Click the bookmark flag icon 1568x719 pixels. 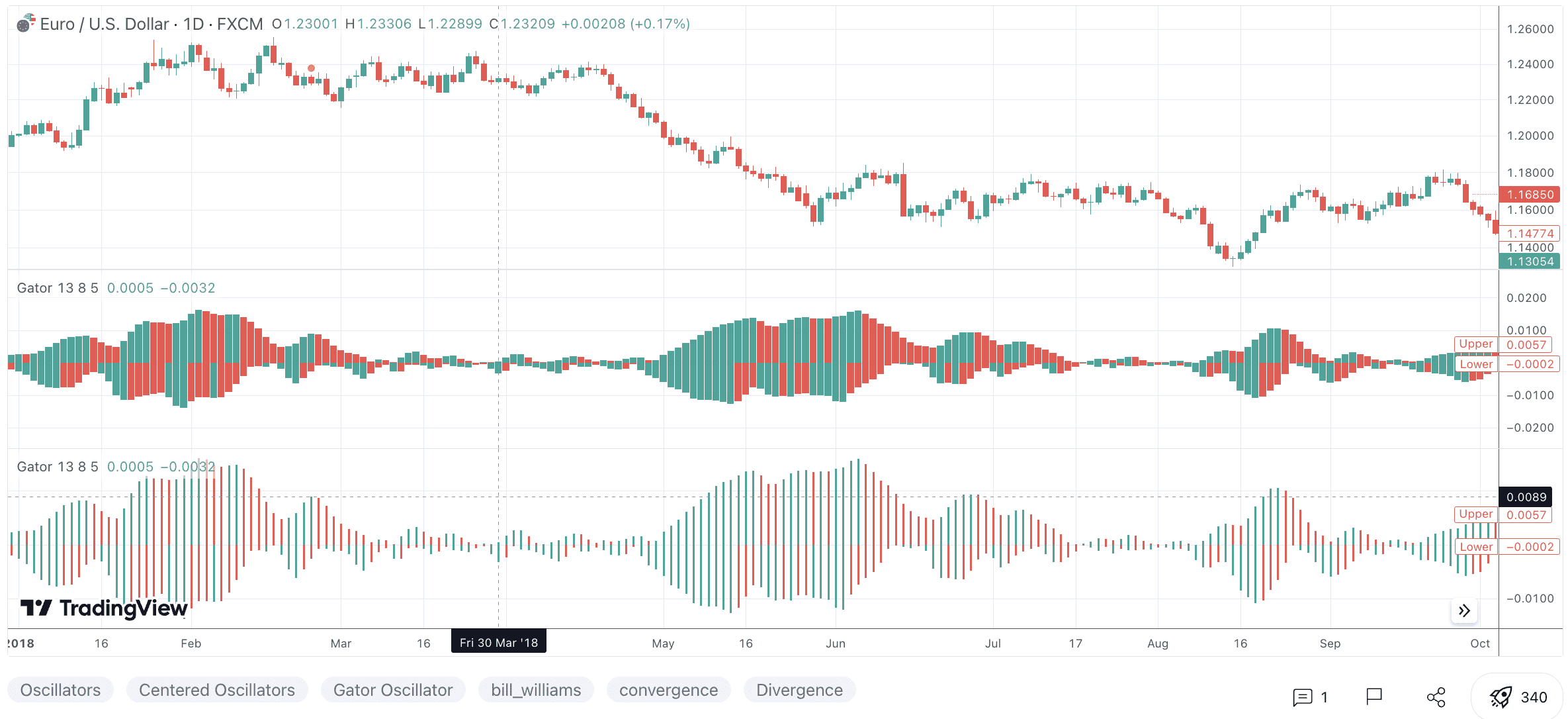point(1374,696)
